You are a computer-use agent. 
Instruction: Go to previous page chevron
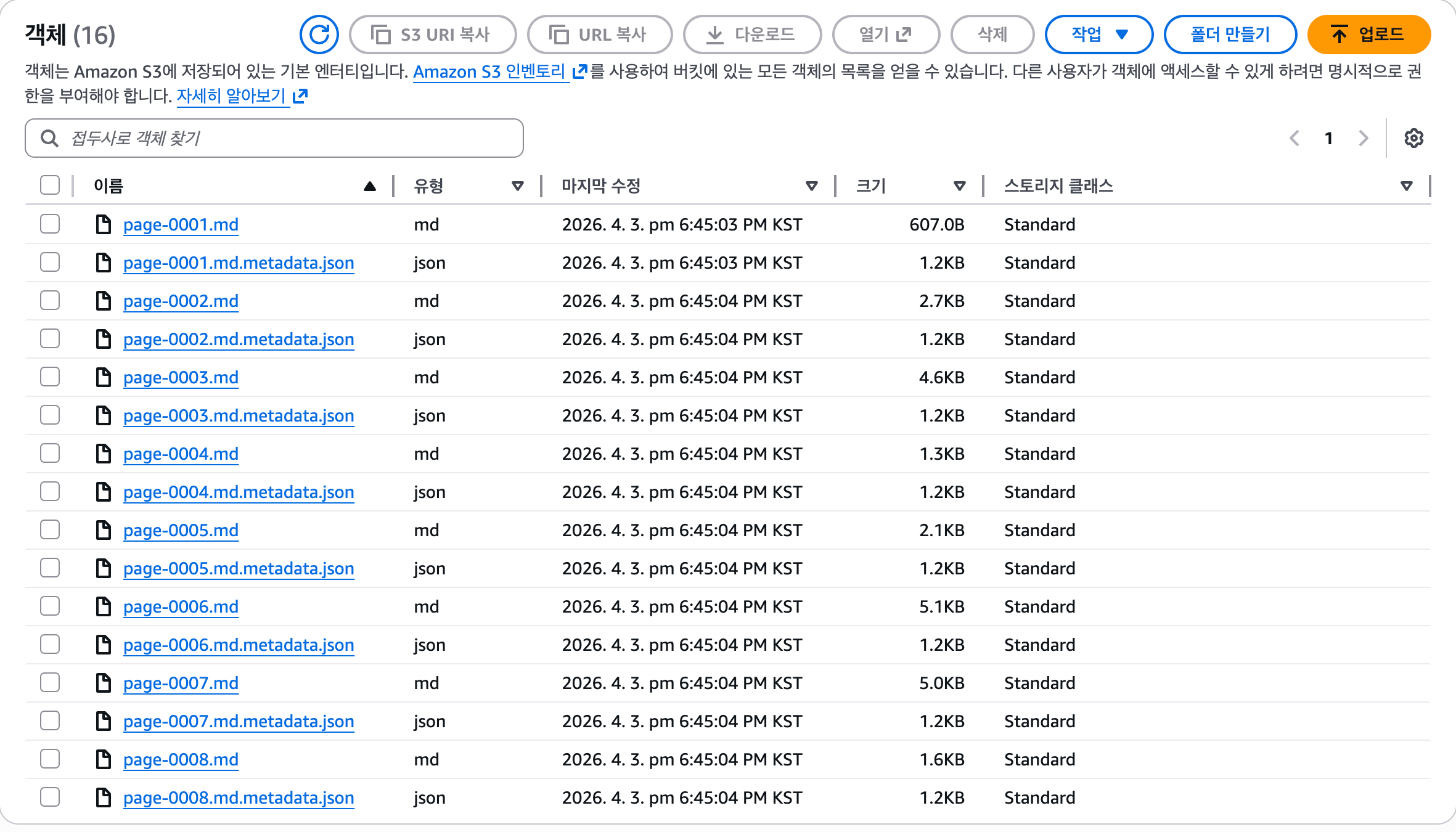[1294, 138]
